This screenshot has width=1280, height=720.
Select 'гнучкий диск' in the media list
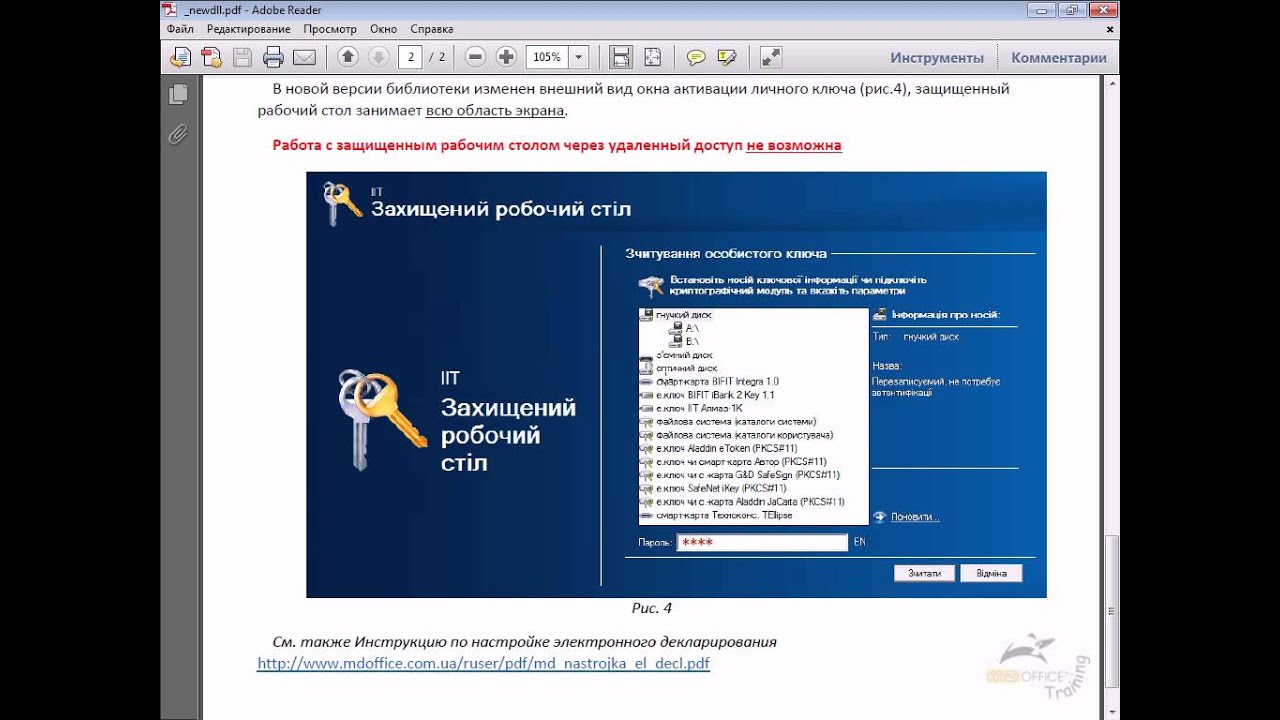[x=683, y=314]
